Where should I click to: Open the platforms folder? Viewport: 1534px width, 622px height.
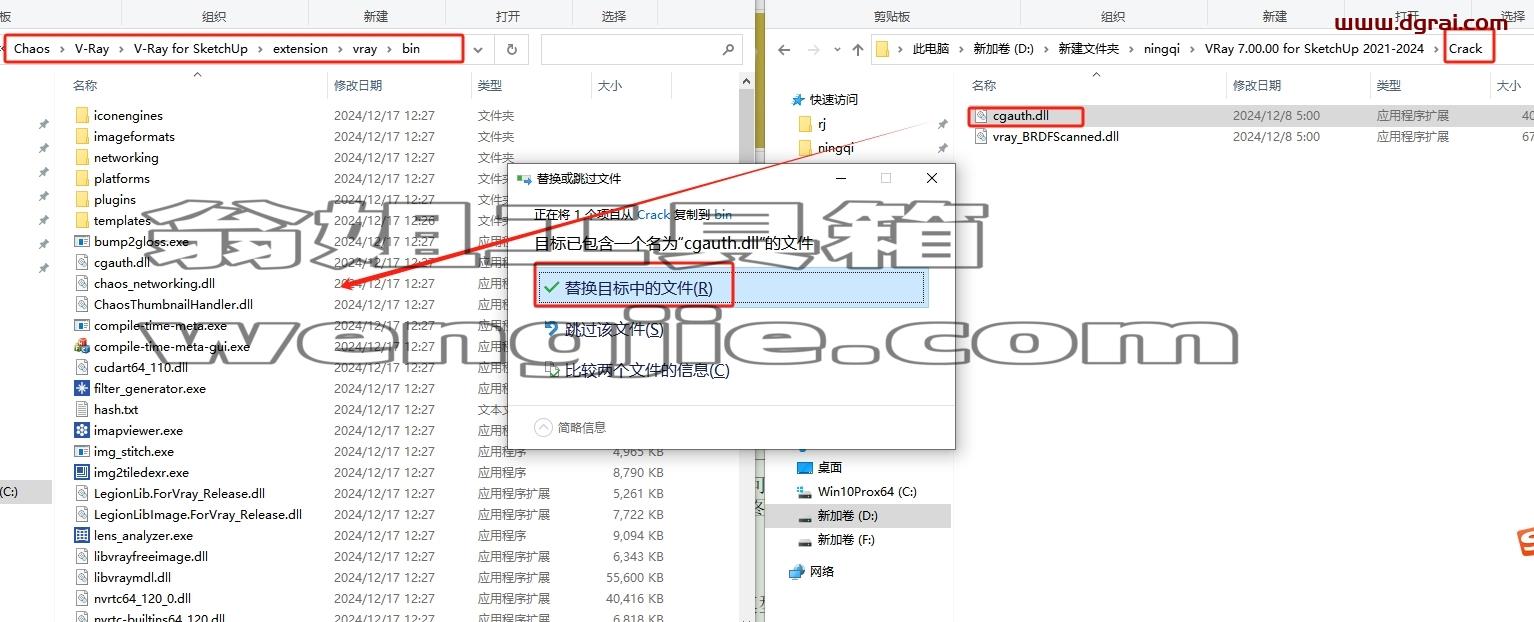[121, 178]
